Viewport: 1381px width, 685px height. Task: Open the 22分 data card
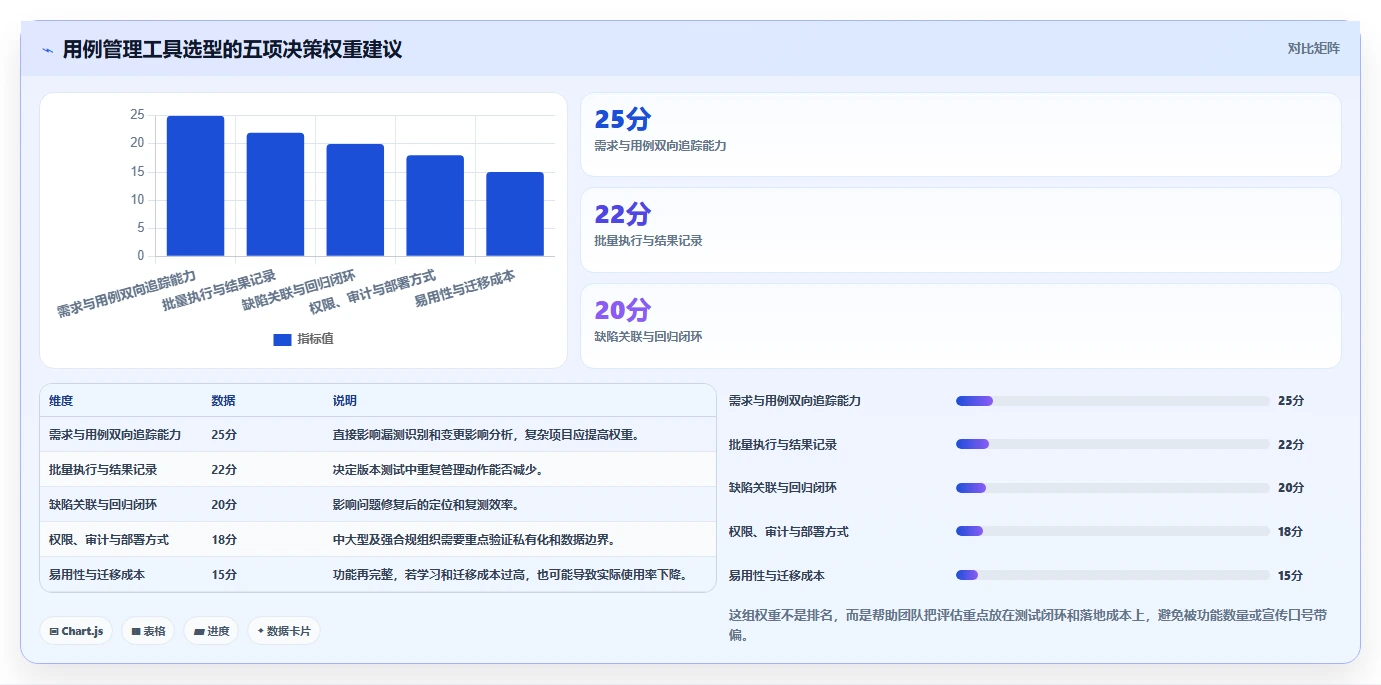tap(960, 230)
